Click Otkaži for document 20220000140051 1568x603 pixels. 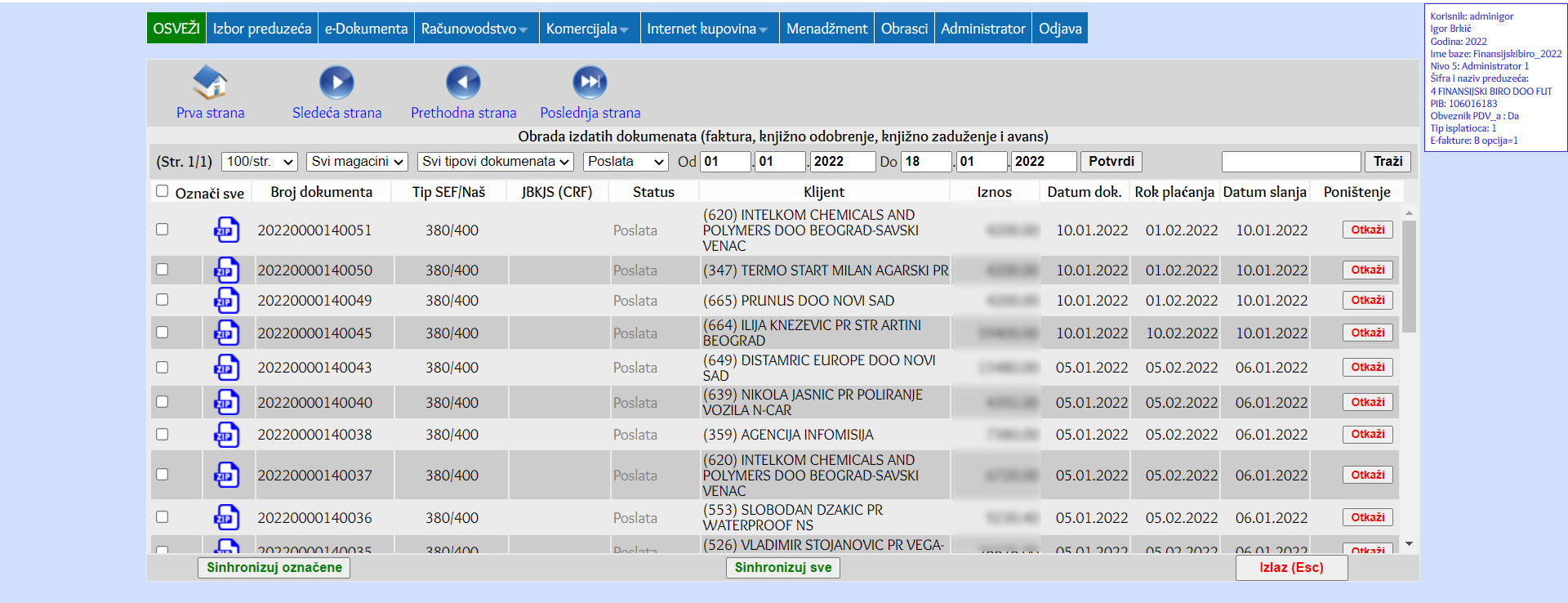coord(1367,230)
